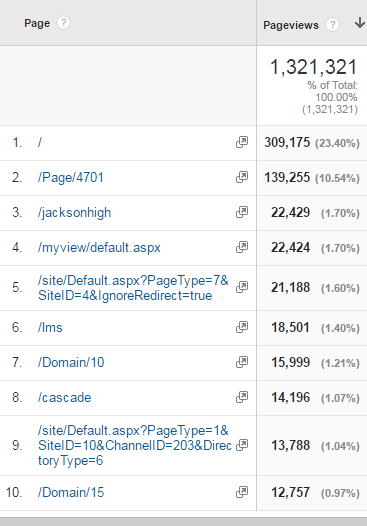Open the /jacksonhigh page link
This screenshot has height=526, width=367.
coord(74,213)
